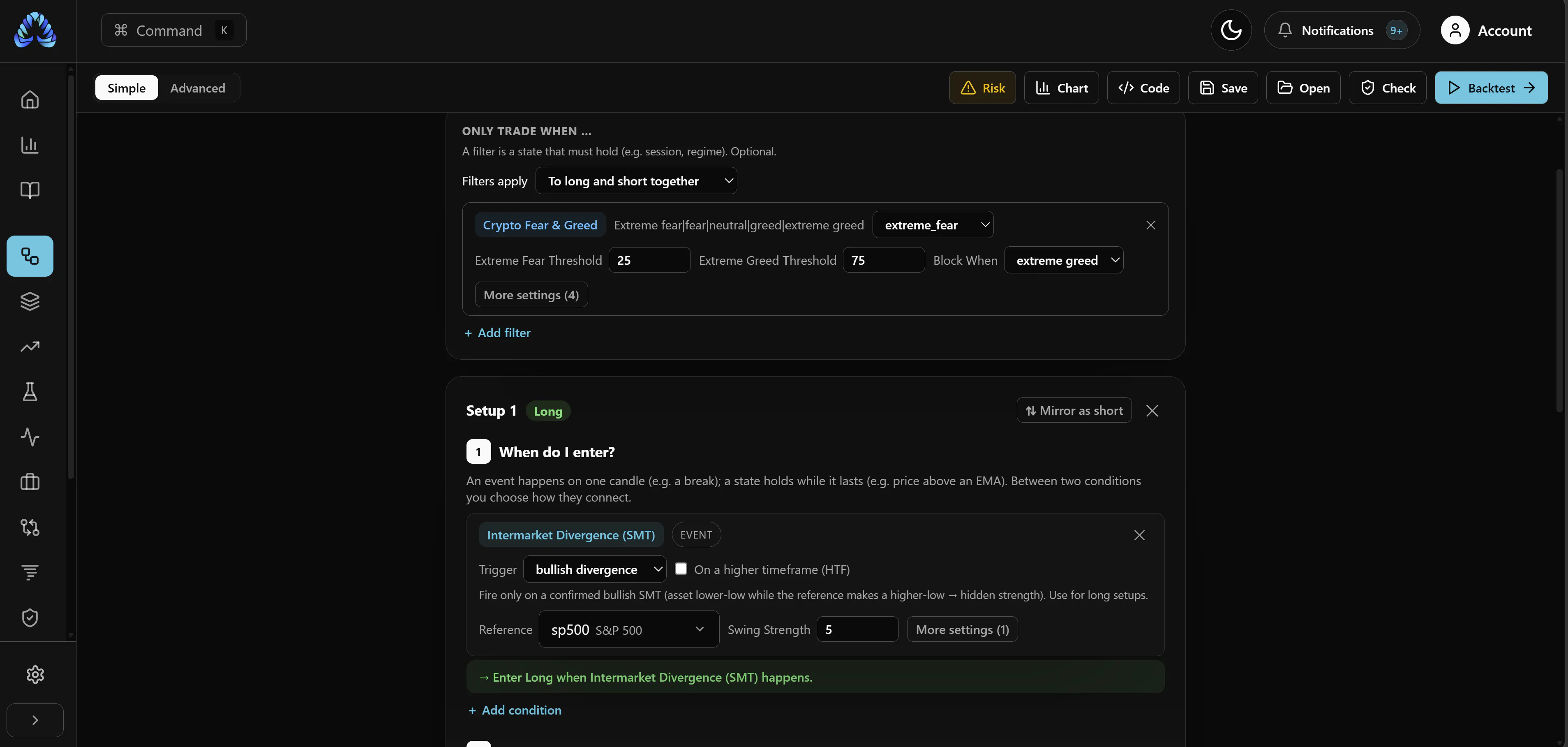Expand the sidebar with chevron button

[x=35, y=720]
